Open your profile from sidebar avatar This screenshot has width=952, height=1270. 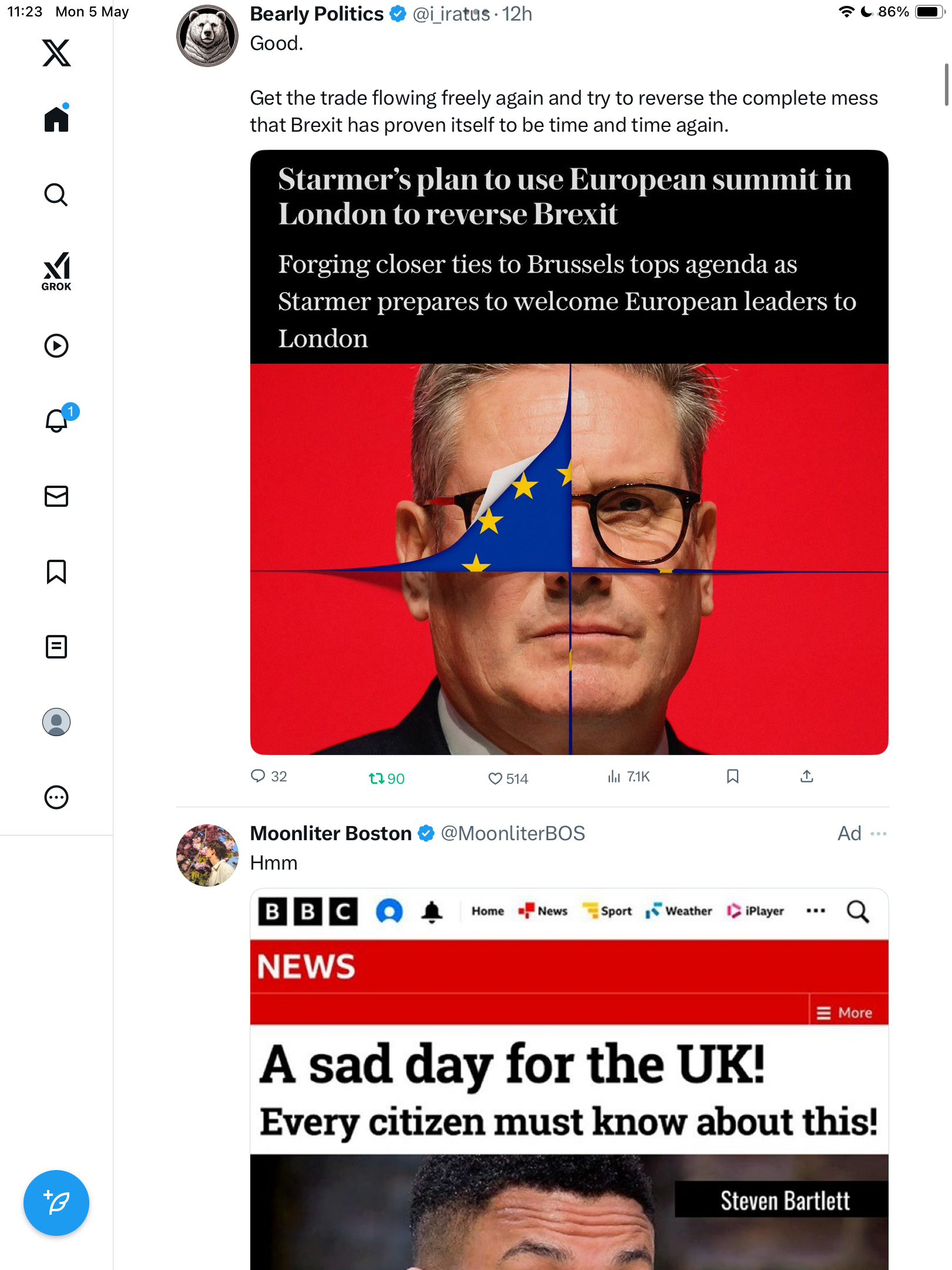click(56, 722)
